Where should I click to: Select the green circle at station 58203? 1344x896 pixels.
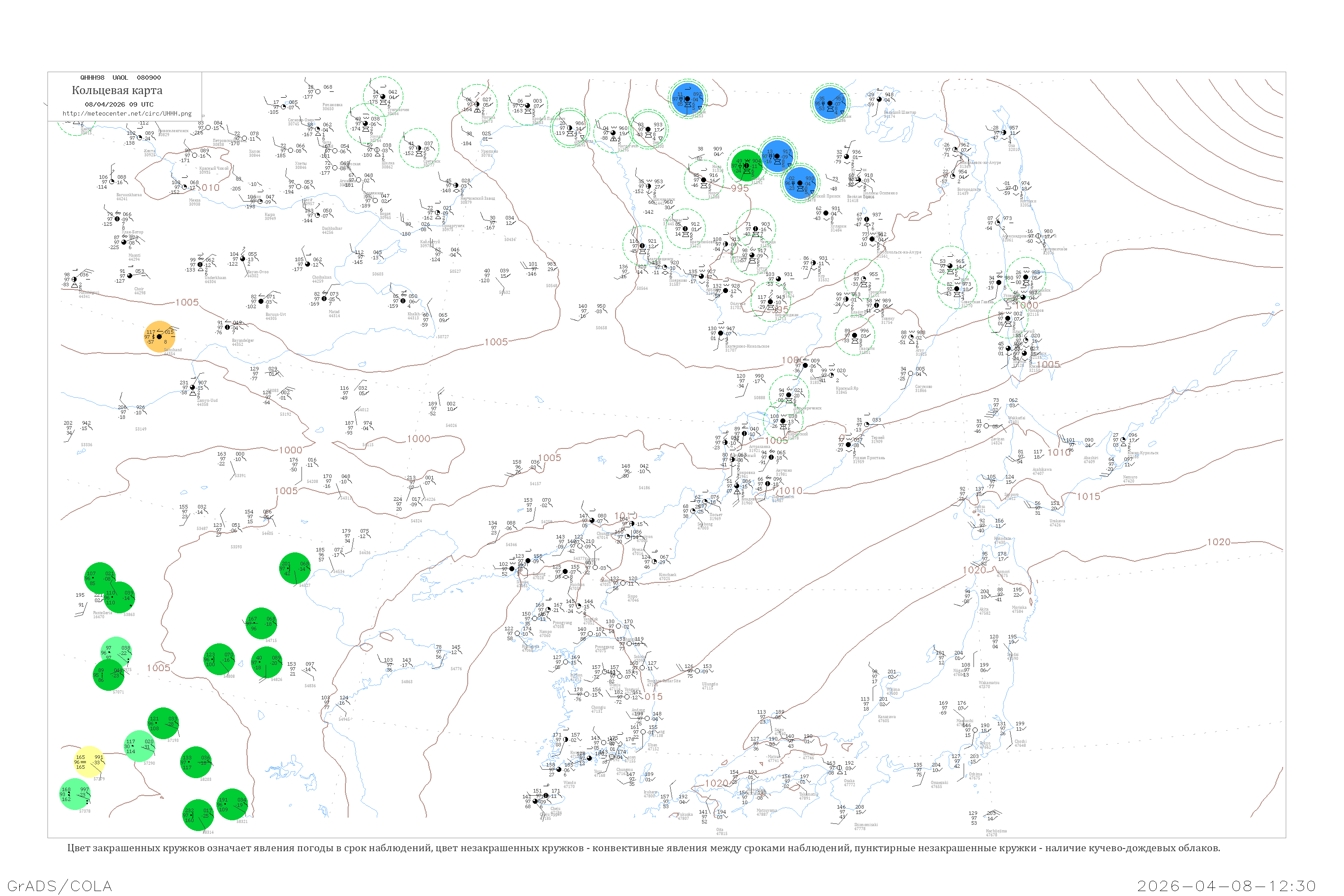195,762
